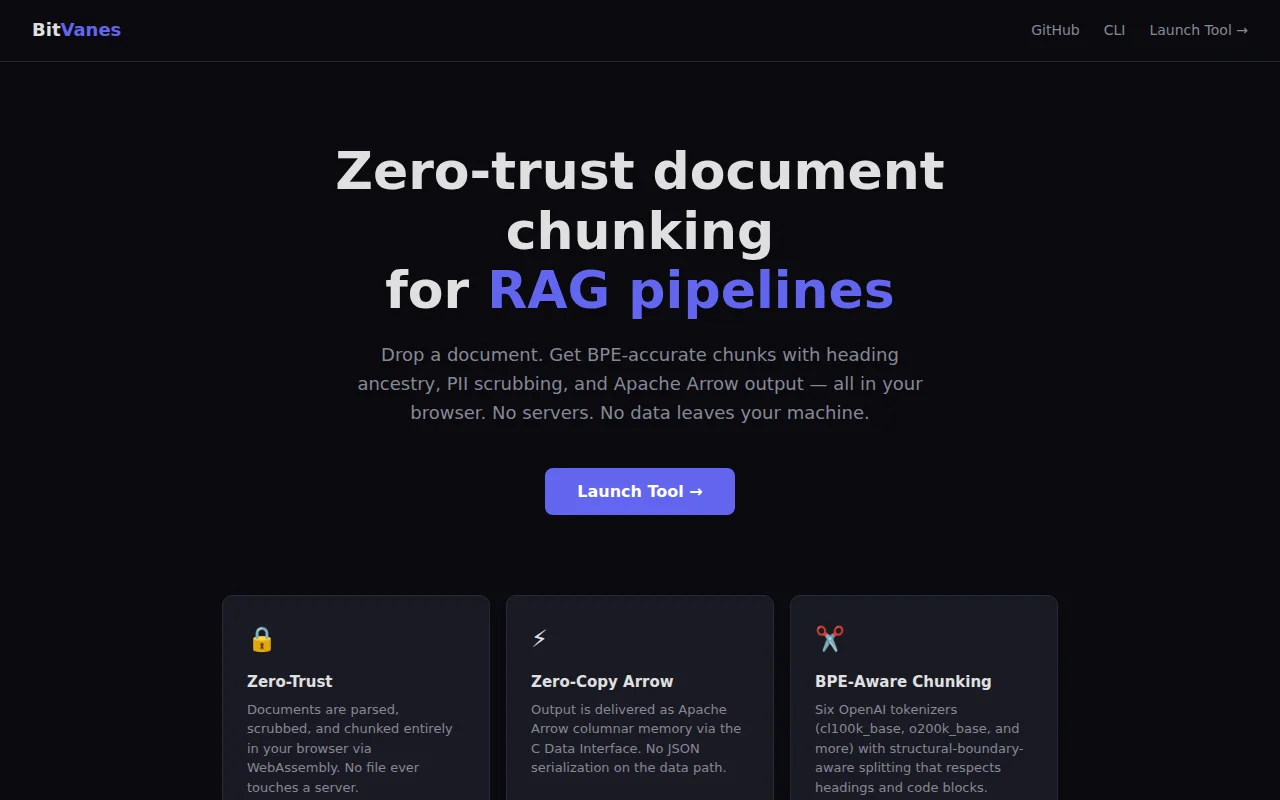Click Launch Tool link in the top navigation
Screen dimensions: 1280x800
[1198, 30]
